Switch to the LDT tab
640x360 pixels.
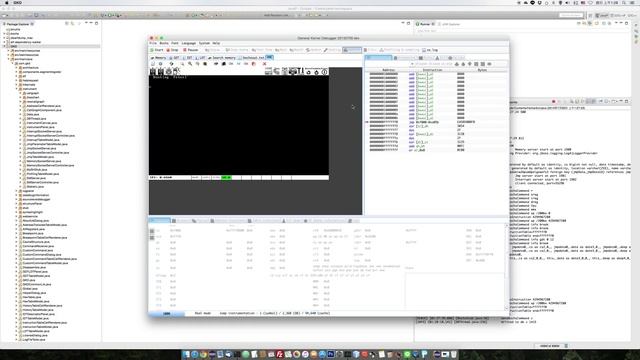pos(201,58)
